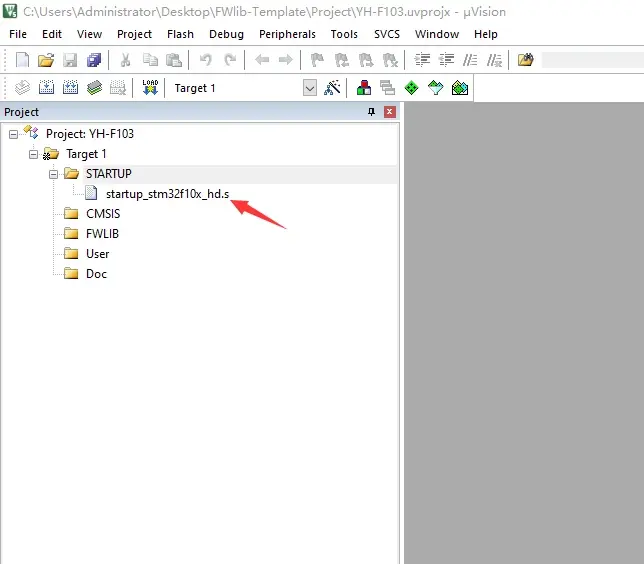
Task: Open the Pack Installer icon
Action: (x=460, y=87)
